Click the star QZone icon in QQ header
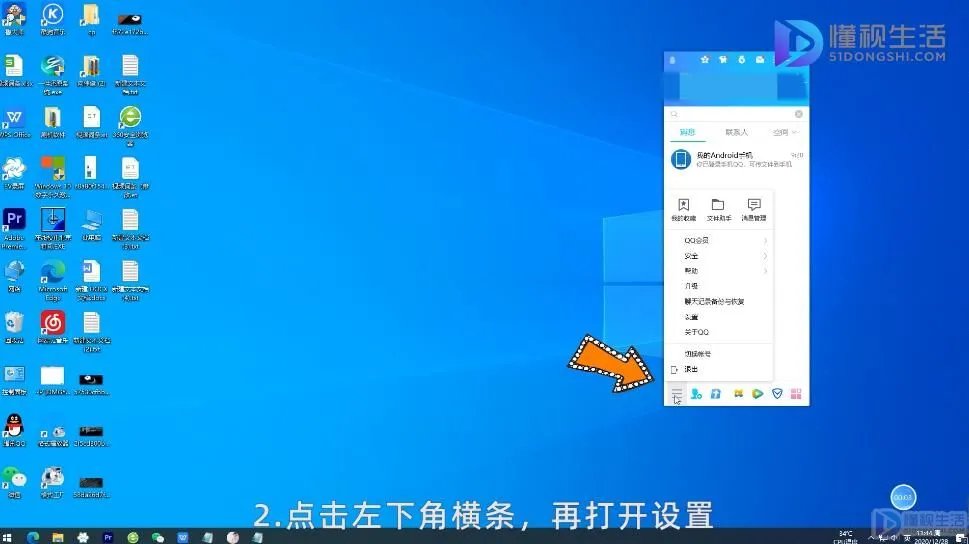This screenshot has width=969, height=544. pyautogui.click(x=705, y=59)
